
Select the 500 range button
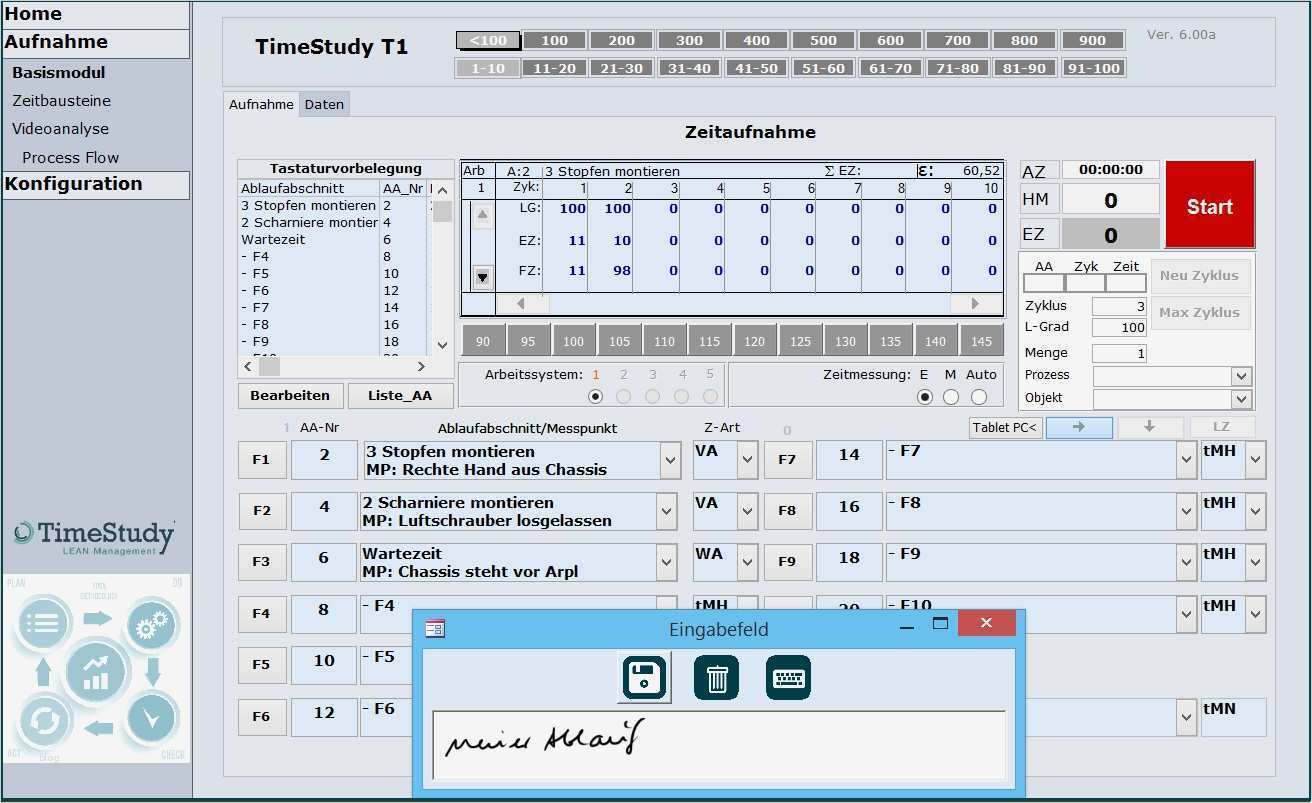823,41
